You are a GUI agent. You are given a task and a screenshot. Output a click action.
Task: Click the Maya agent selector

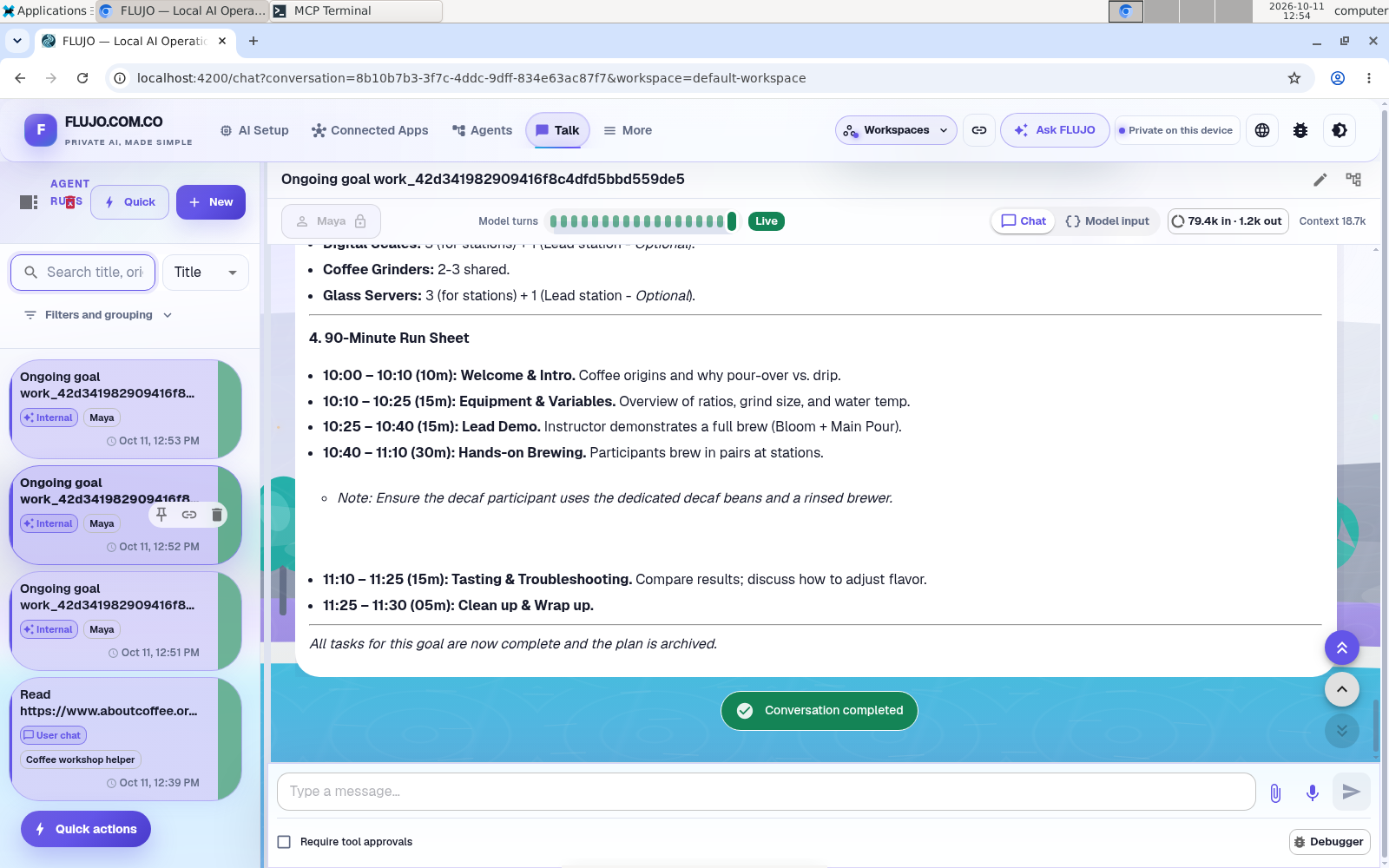click(x=331, y=221)
